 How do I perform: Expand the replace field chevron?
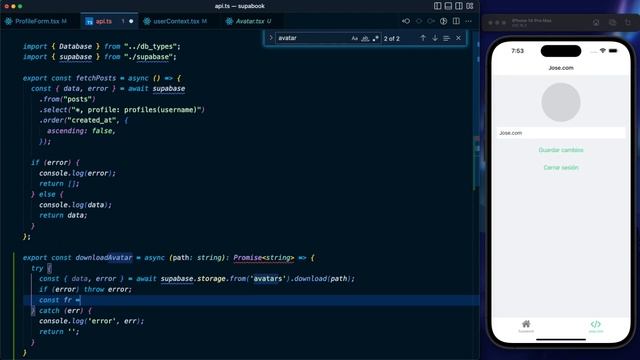(x=271, y=38)
